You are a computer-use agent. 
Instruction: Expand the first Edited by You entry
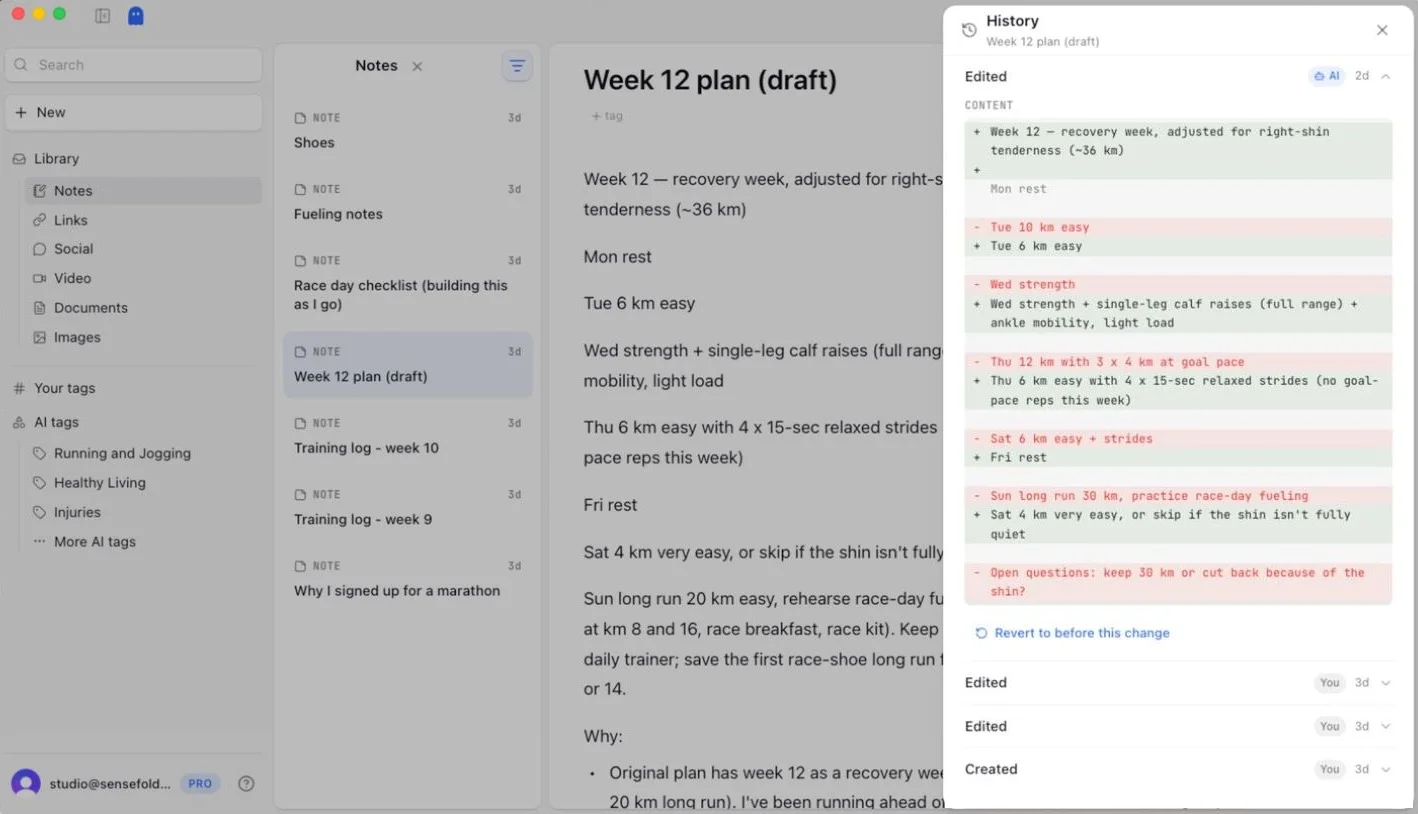pos(1178,683)
